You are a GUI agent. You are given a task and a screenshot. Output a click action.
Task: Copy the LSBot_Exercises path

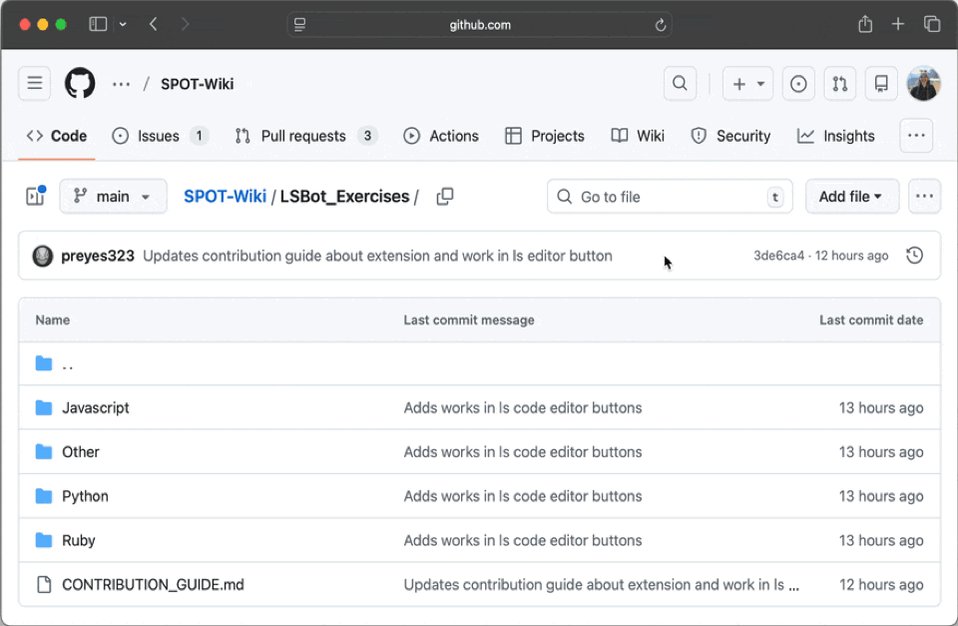(x=445, y=196)
